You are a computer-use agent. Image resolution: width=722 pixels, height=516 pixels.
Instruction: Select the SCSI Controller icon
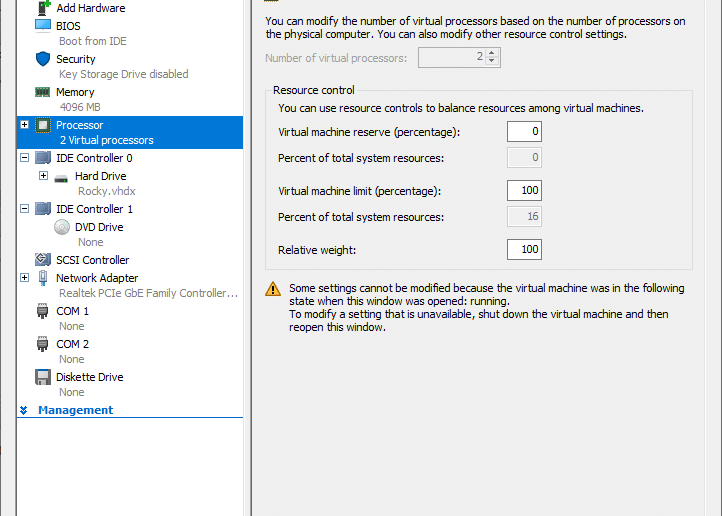43,260
